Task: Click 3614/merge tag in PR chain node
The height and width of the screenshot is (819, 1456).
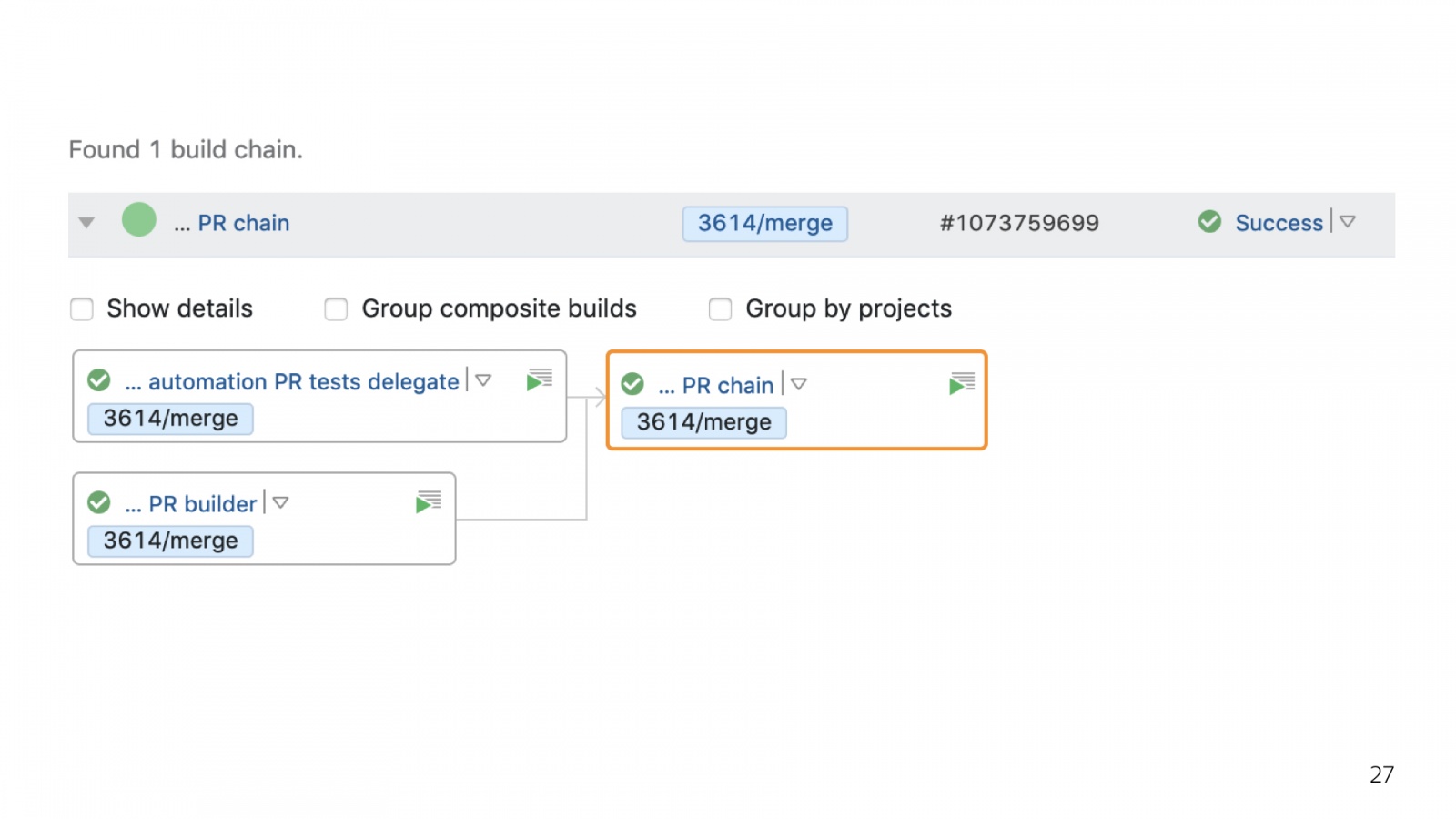Action: [x=704, y=422]
